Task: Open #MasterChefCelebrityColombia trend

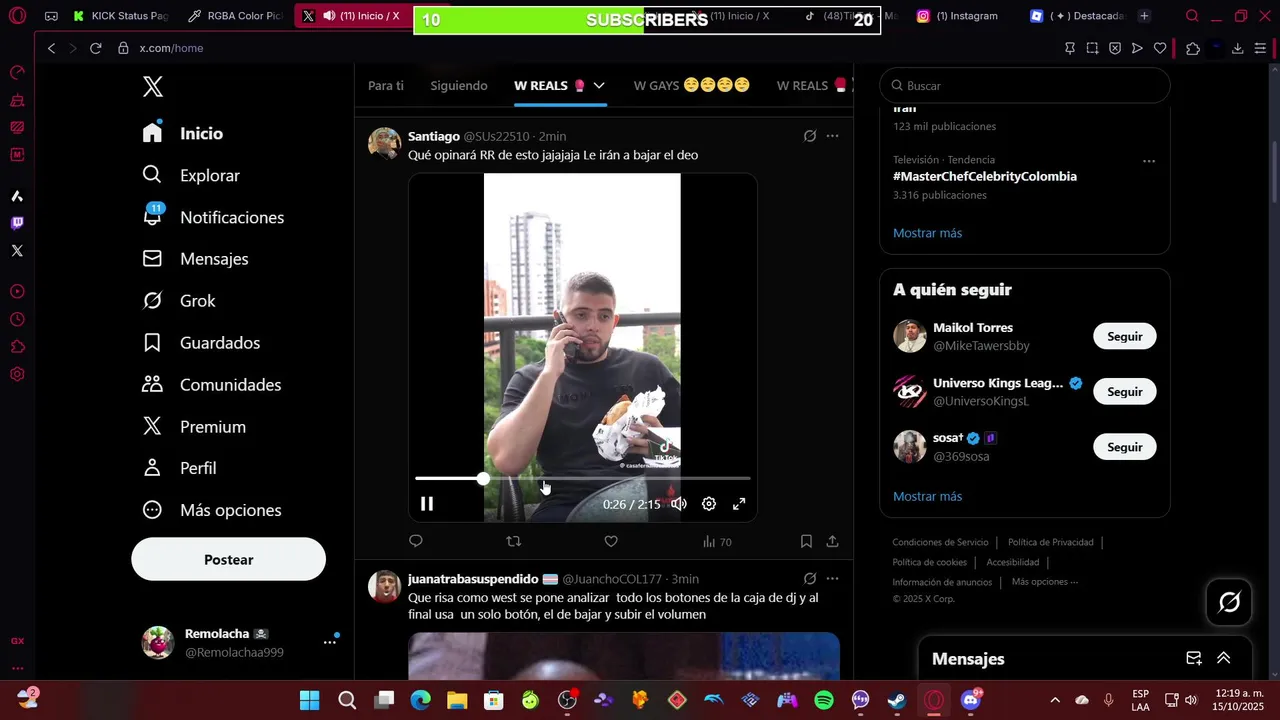Action: [x=985, y=176]
